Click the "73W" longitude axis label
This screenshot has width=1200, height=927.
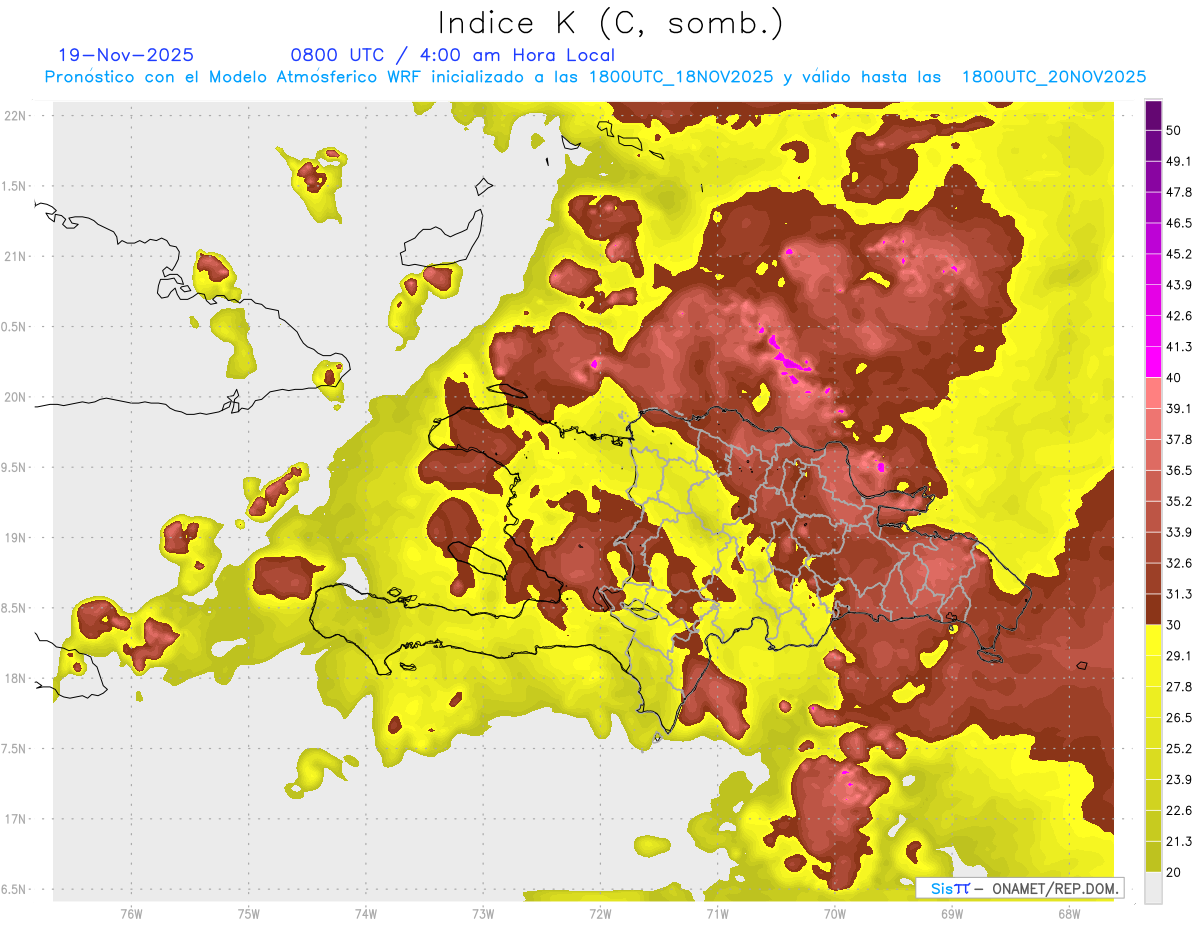click(483, 914)
